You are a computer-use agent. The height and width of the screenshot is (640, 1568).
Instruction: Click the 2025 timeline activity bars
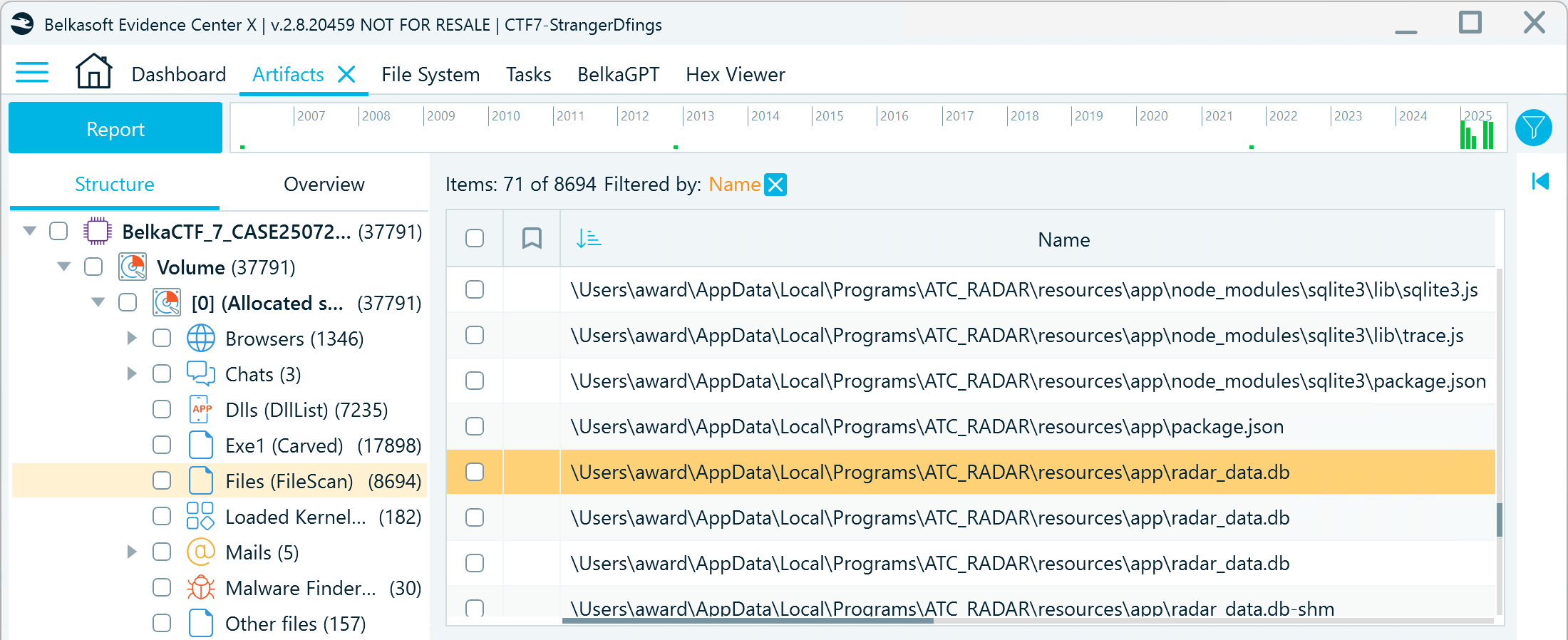[1476, 135]
